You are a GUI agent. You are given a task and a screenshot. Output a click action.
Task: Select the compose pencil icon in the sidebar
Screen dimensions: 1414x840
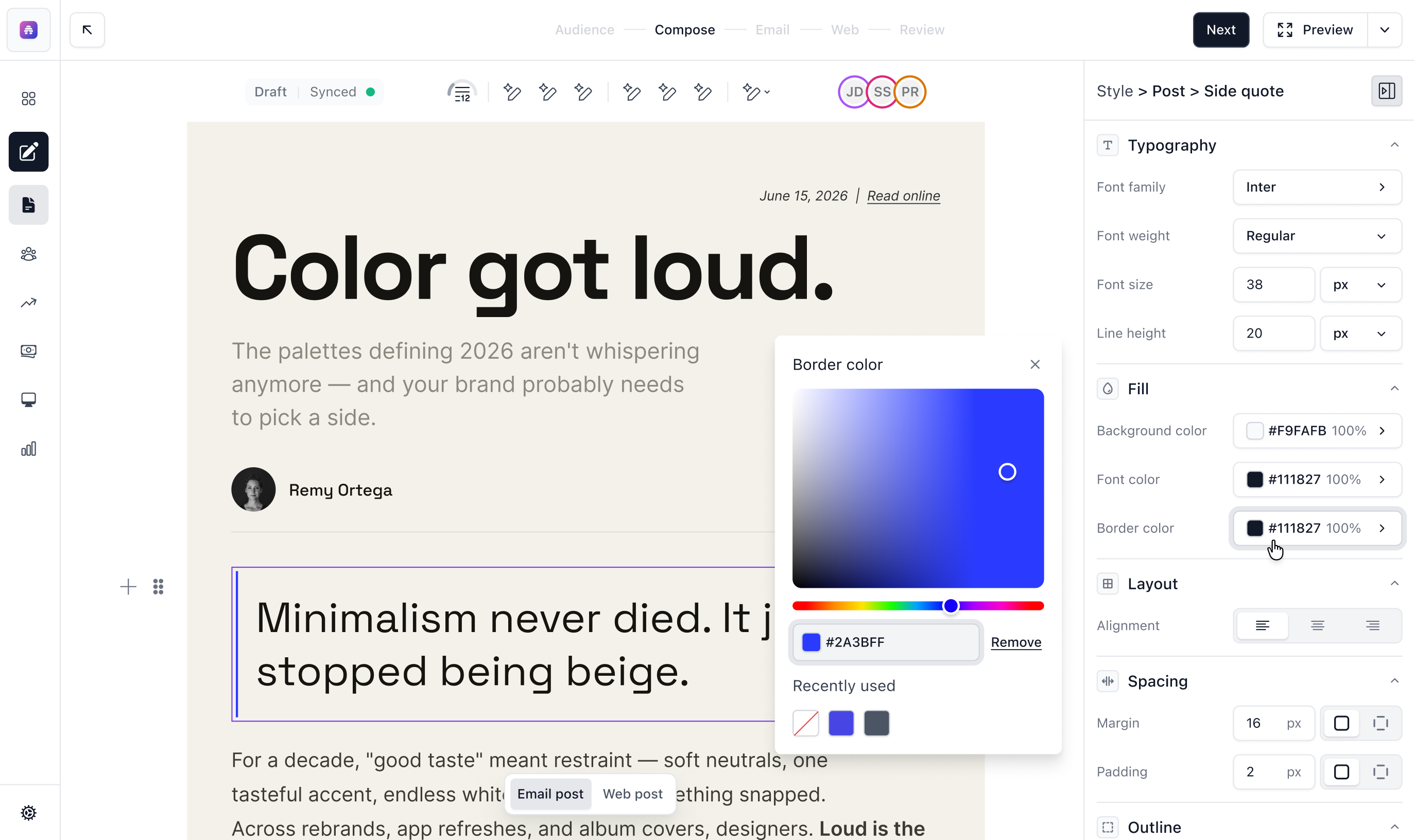[x=28, y=152]
